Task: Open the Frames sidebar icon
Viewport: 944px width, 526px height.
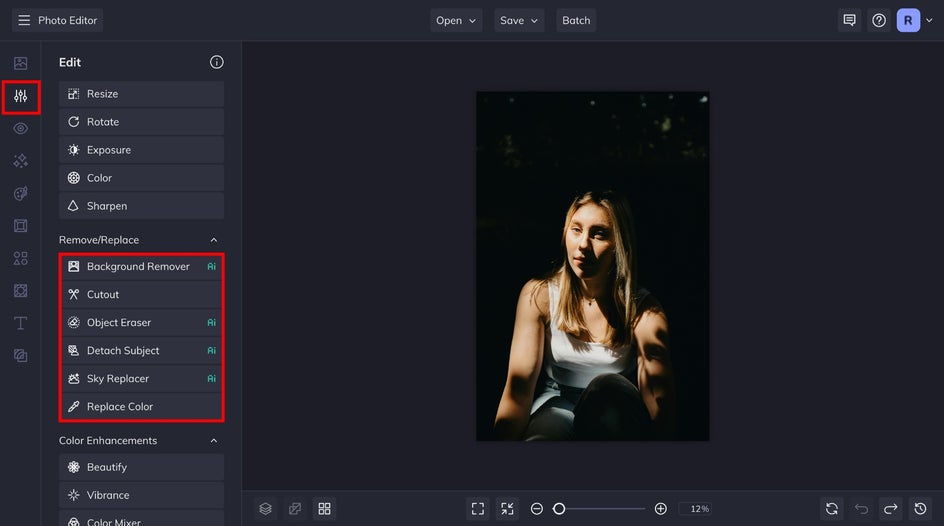Action: [20, 226]
